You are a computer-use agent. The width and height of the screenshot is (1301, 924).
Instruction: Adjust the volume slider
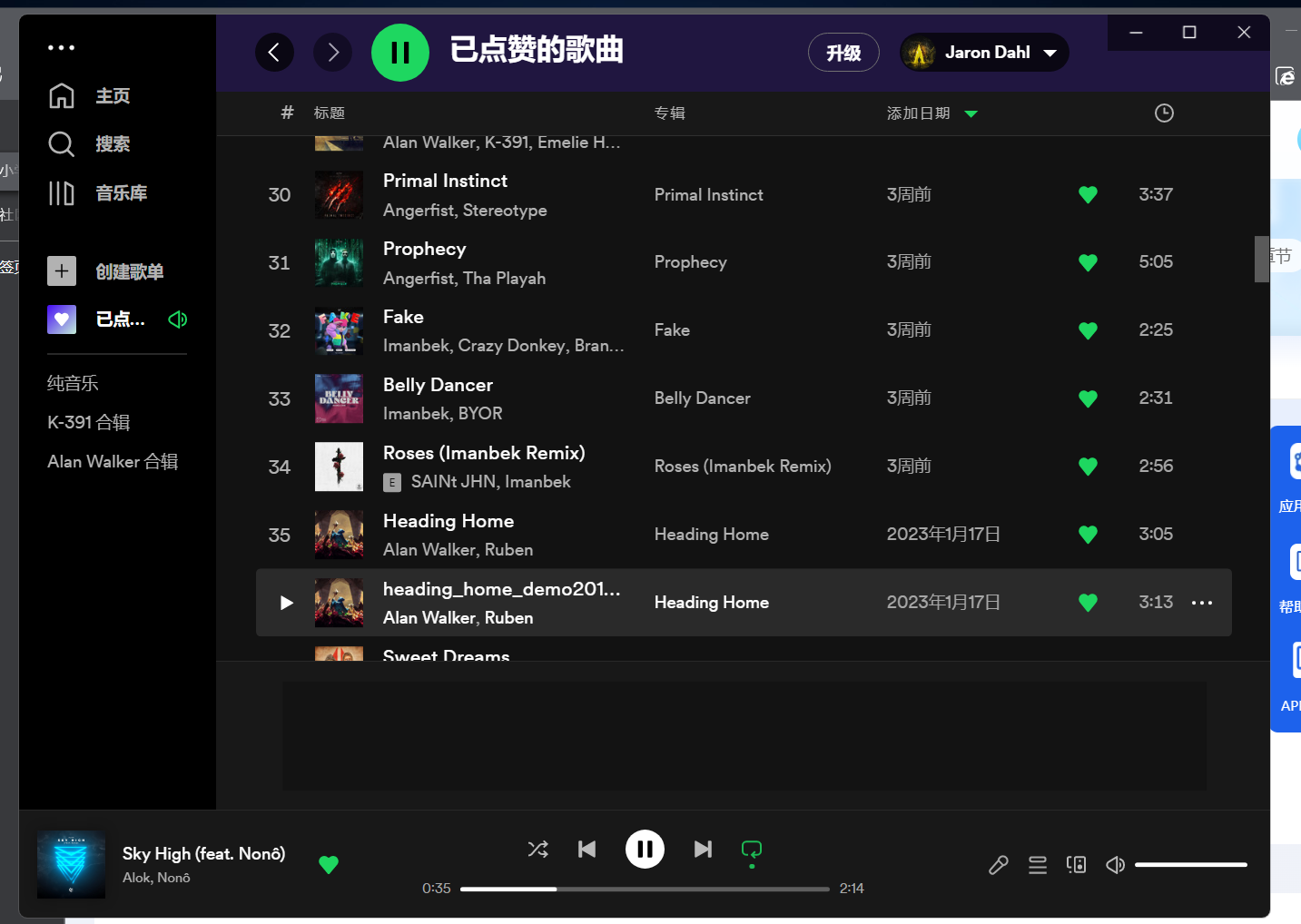pos(1191,865)
